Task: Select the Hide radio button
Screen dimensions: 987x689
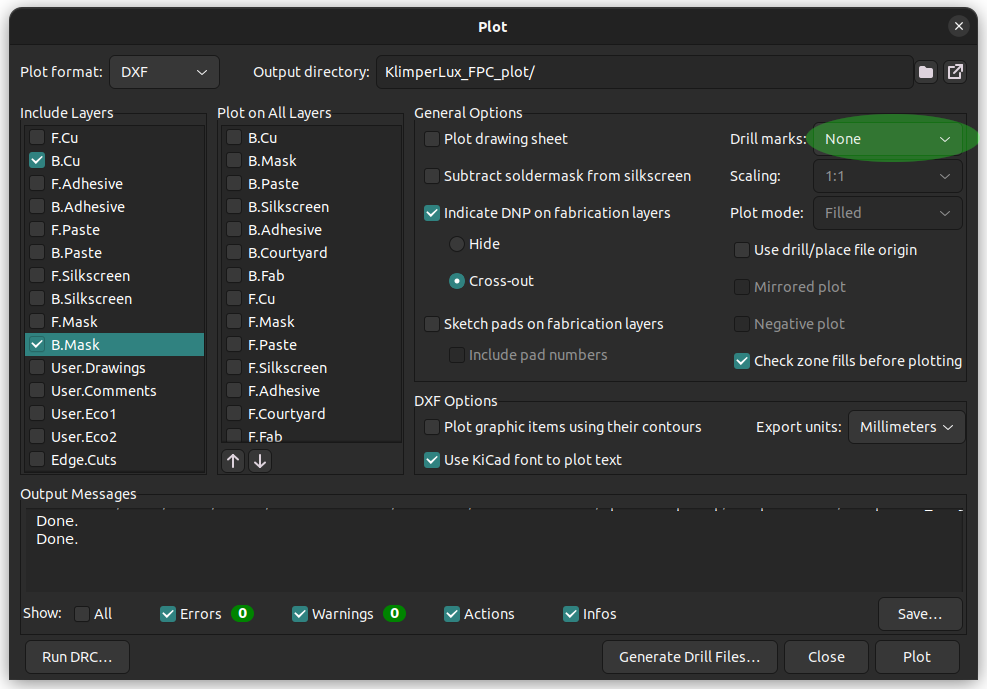Action: coord(457,244)
